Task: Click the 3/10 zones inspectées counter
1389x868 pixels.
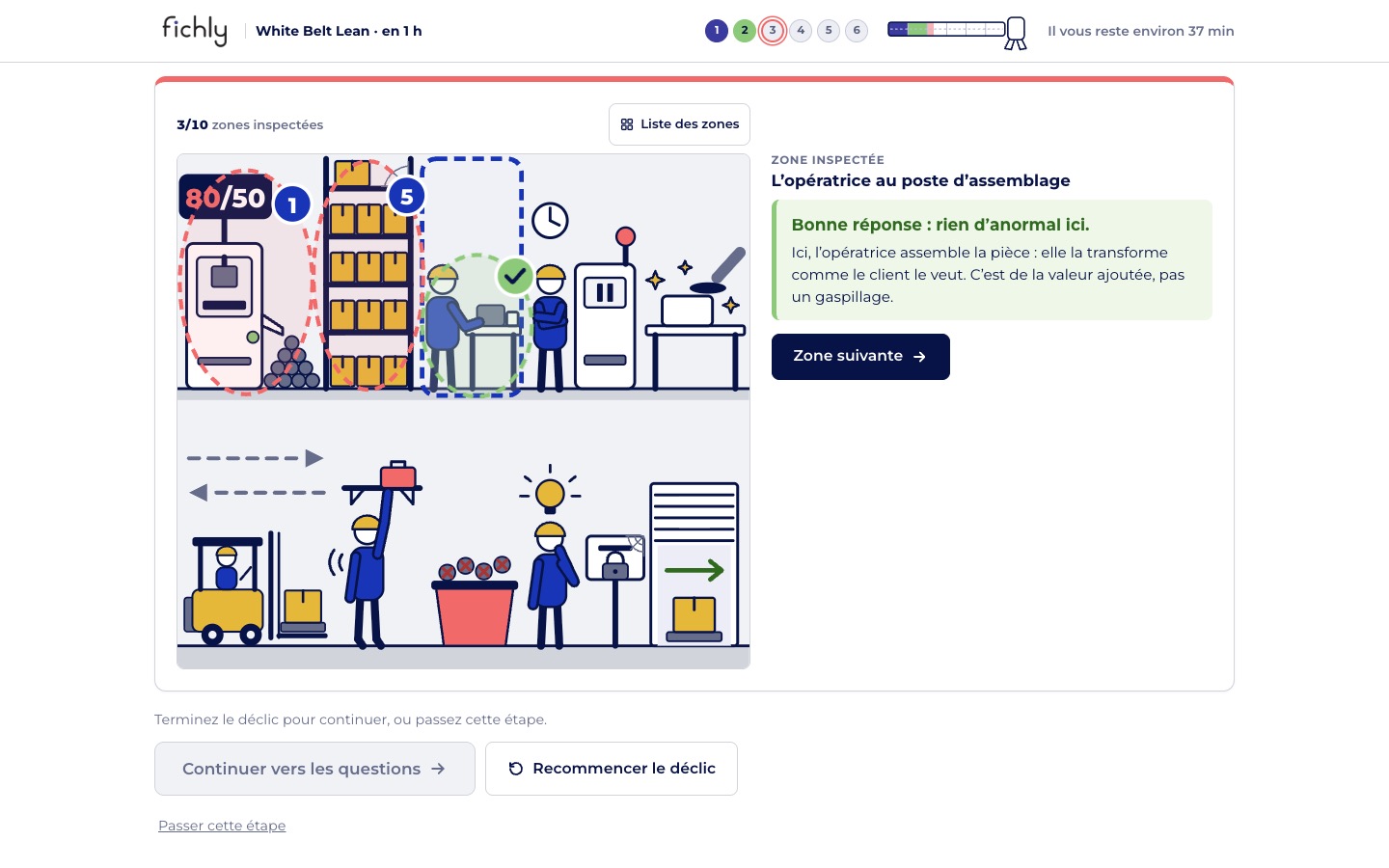Action: 250,124
